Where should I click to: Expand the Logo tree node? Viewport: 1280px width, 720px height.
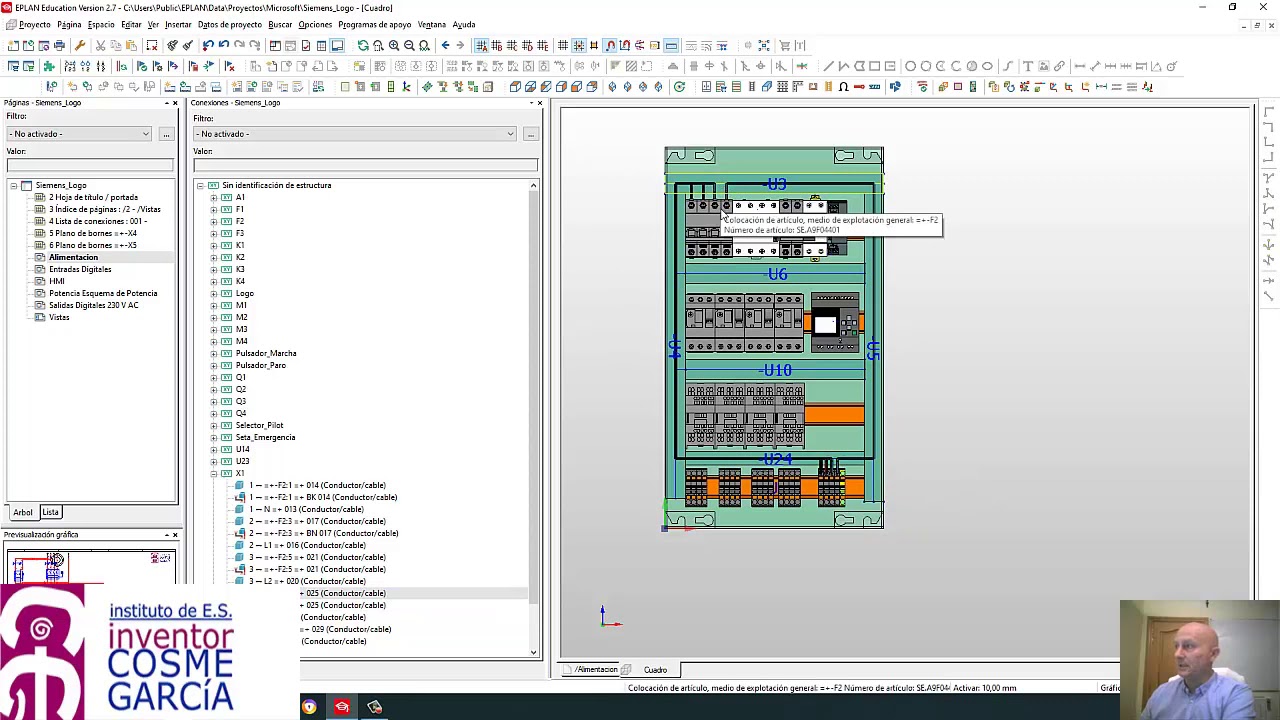click(214, 293)
